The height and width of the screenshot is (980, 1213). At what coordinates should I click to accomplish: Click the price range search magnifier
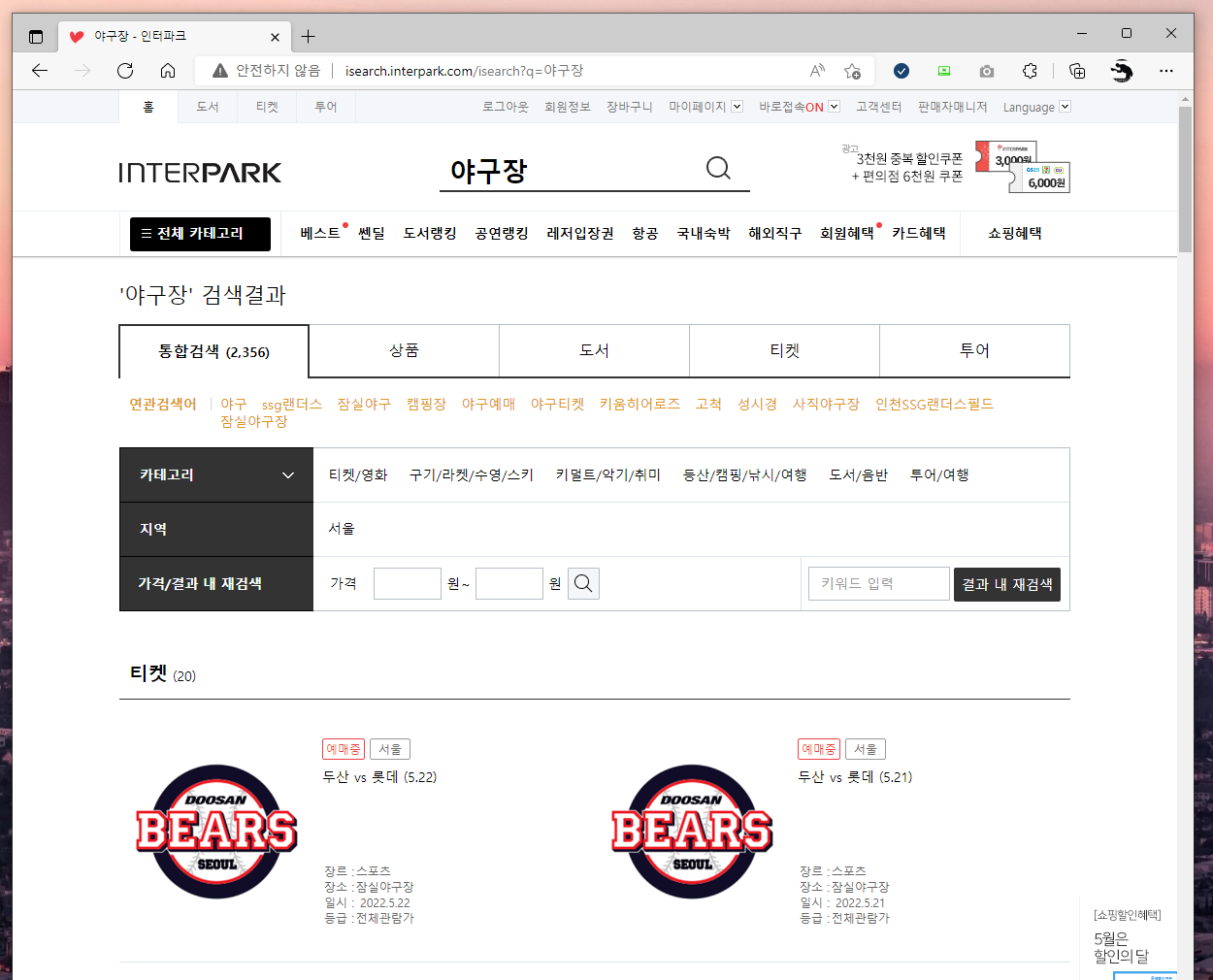click(583, 583)
